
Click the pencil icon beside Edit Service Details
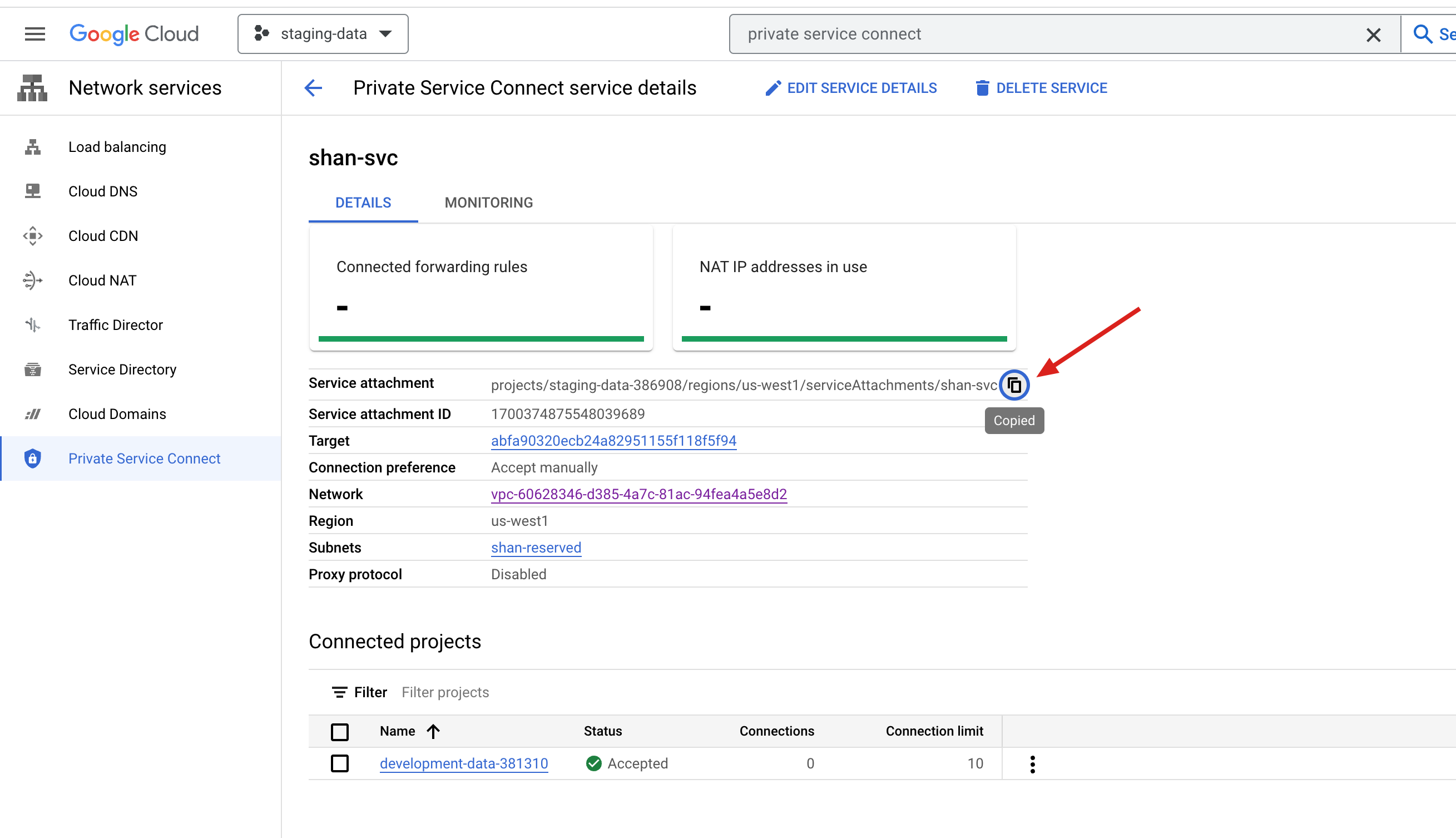point(773,88)
